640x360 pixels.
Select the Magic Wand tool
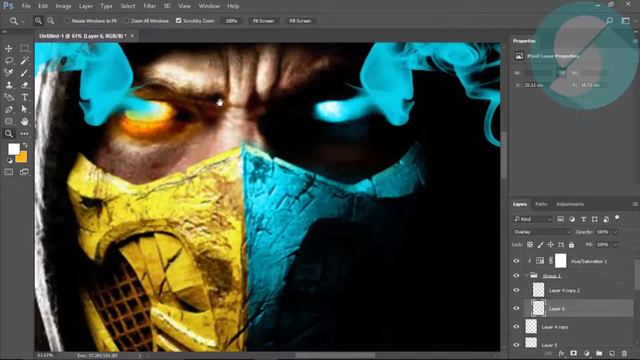click(x=24, y=60)
